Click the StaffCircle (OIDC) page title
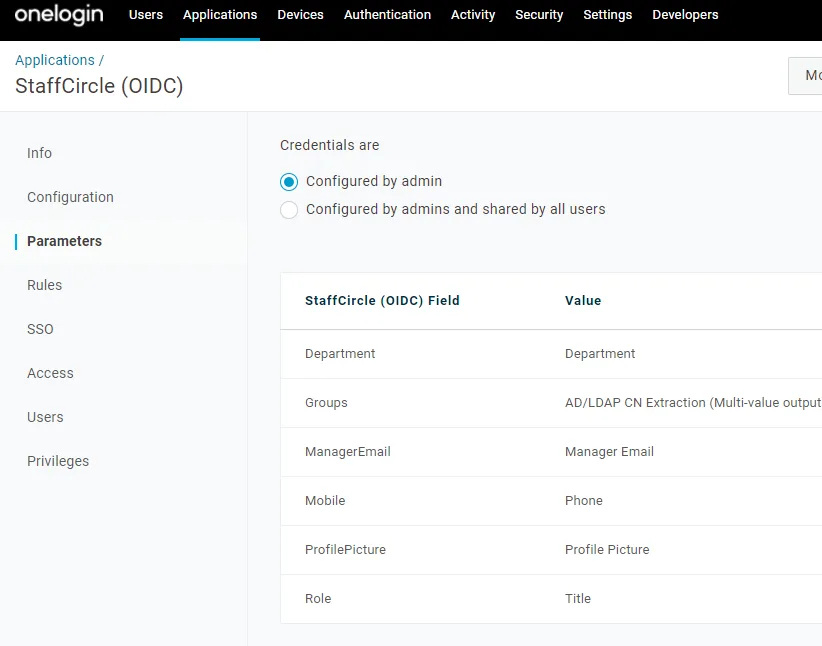822x646 pixels. [x=99, y=86]
